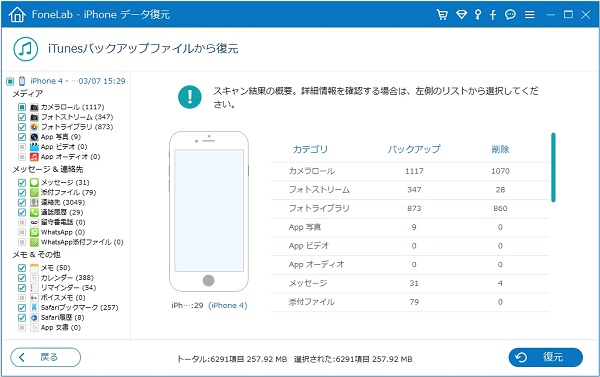This screenshot has height=377, width=600.
Task: Click the 添付ファイル attachment icon
Action: pyautogui.click(x=34, y=193)
